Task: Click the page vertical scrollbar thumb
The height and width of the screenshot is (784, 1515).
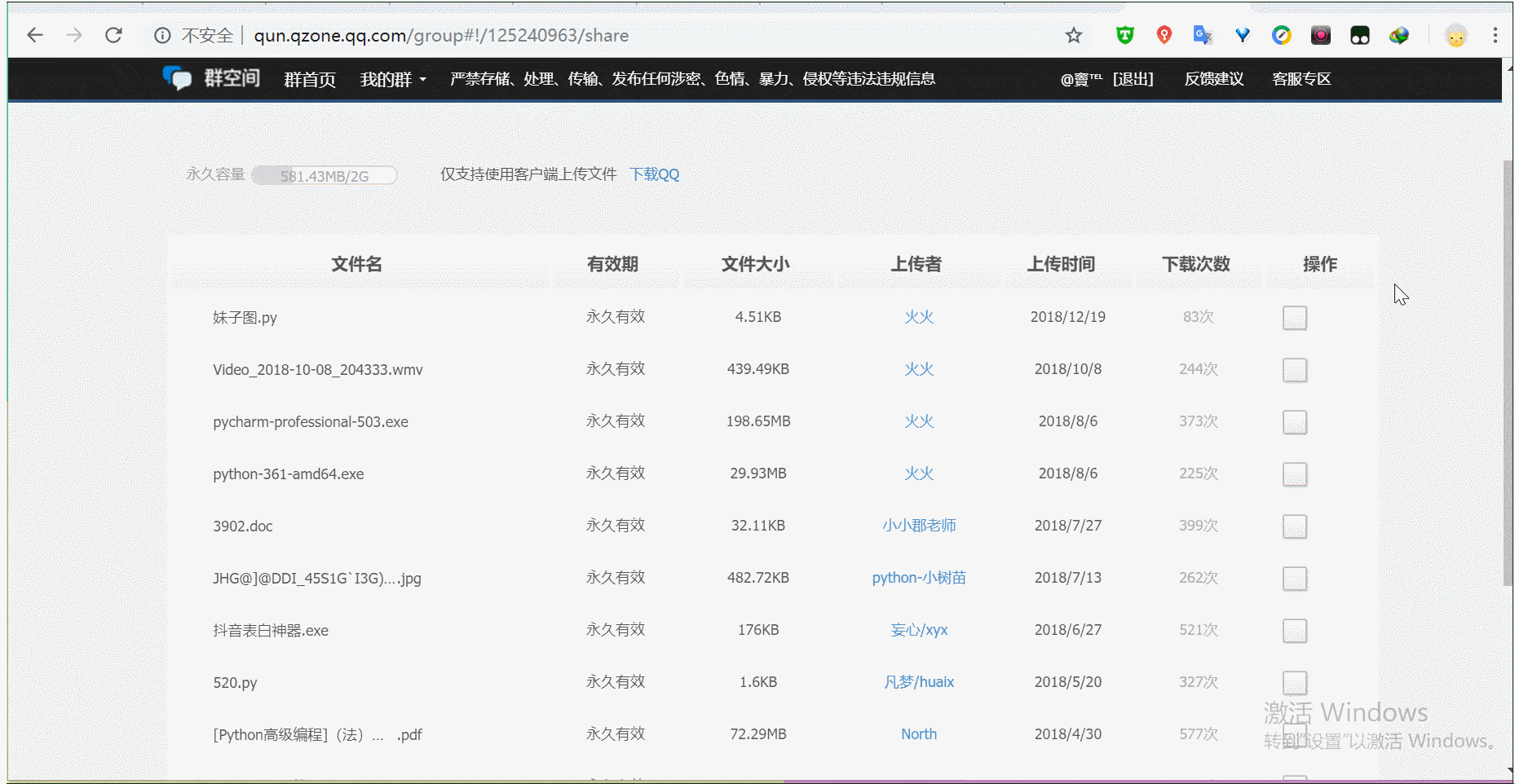Action: click(x=1508, y=372)
